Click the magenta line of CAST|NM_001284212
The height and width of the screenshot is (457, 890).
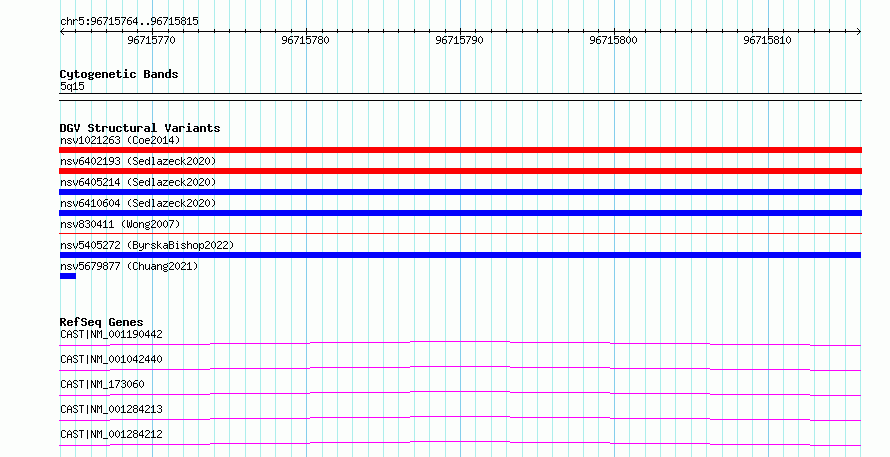coord(460,443)
